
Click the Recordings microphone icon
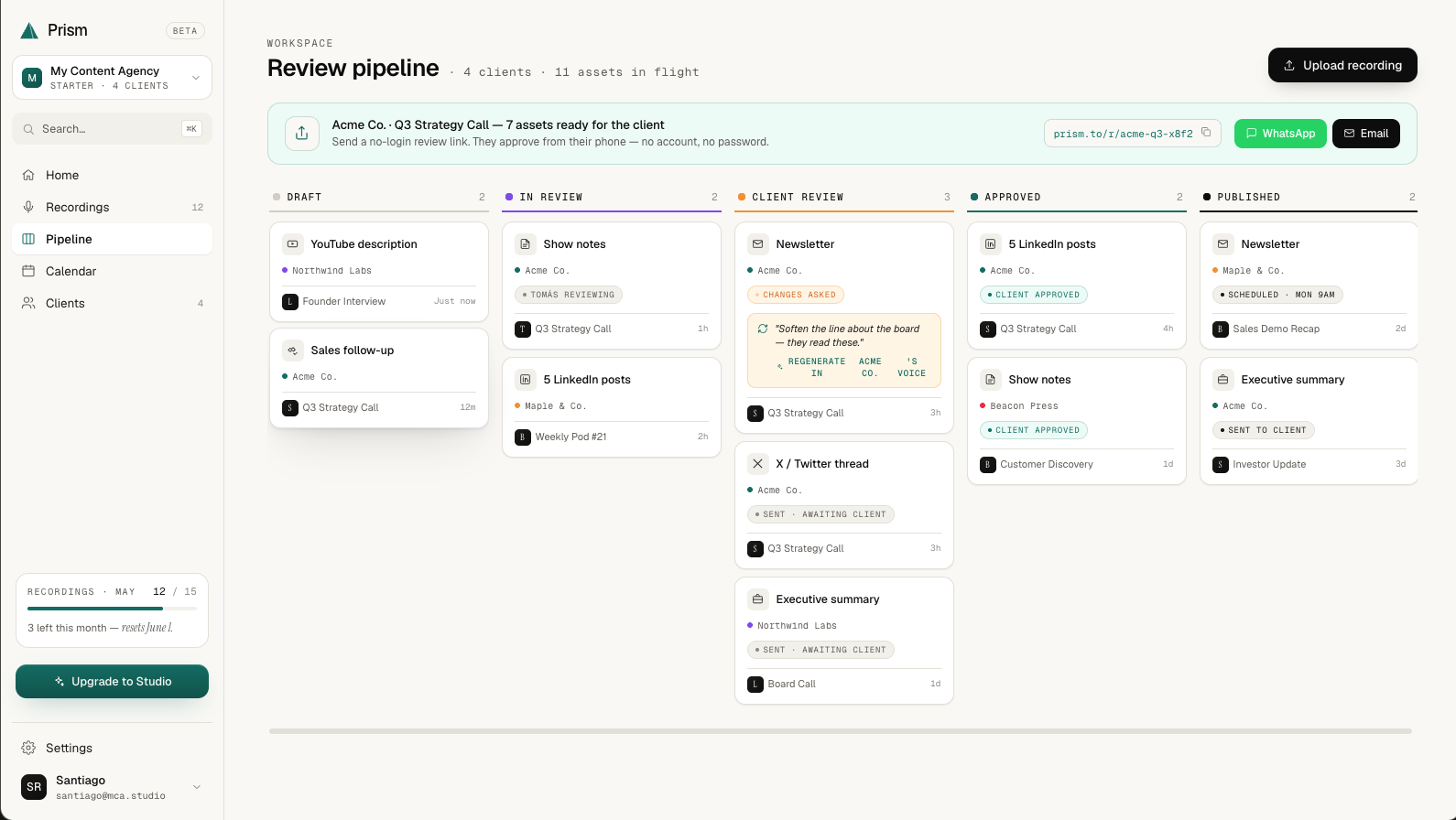(x=28, y=207)
